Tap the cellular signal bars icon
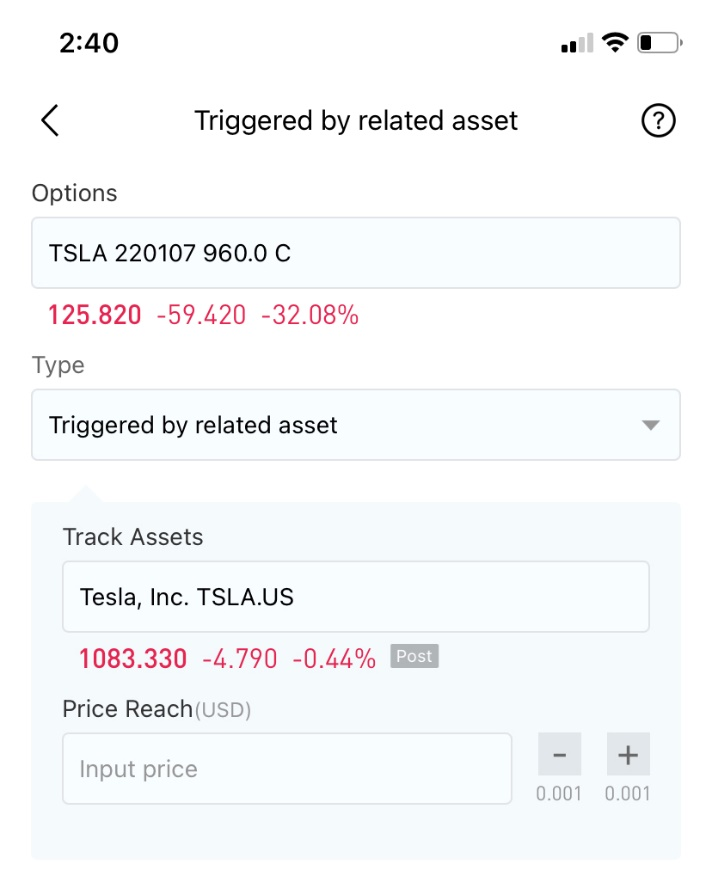This screenshot has height=870, width=712. pyautogui.click(x=577, y=43)
